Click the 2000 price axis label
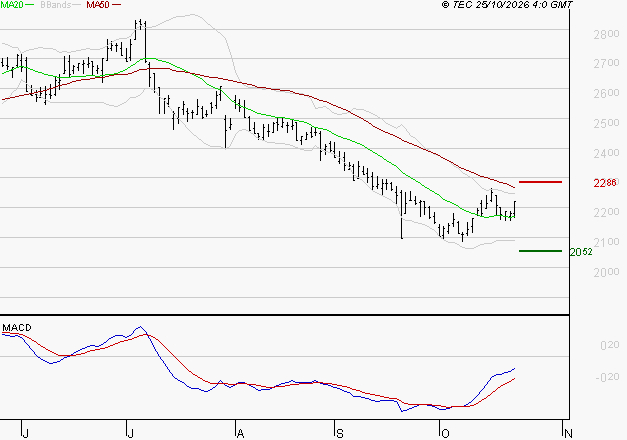The image size is (627, 440). click(x=606, y=272)
